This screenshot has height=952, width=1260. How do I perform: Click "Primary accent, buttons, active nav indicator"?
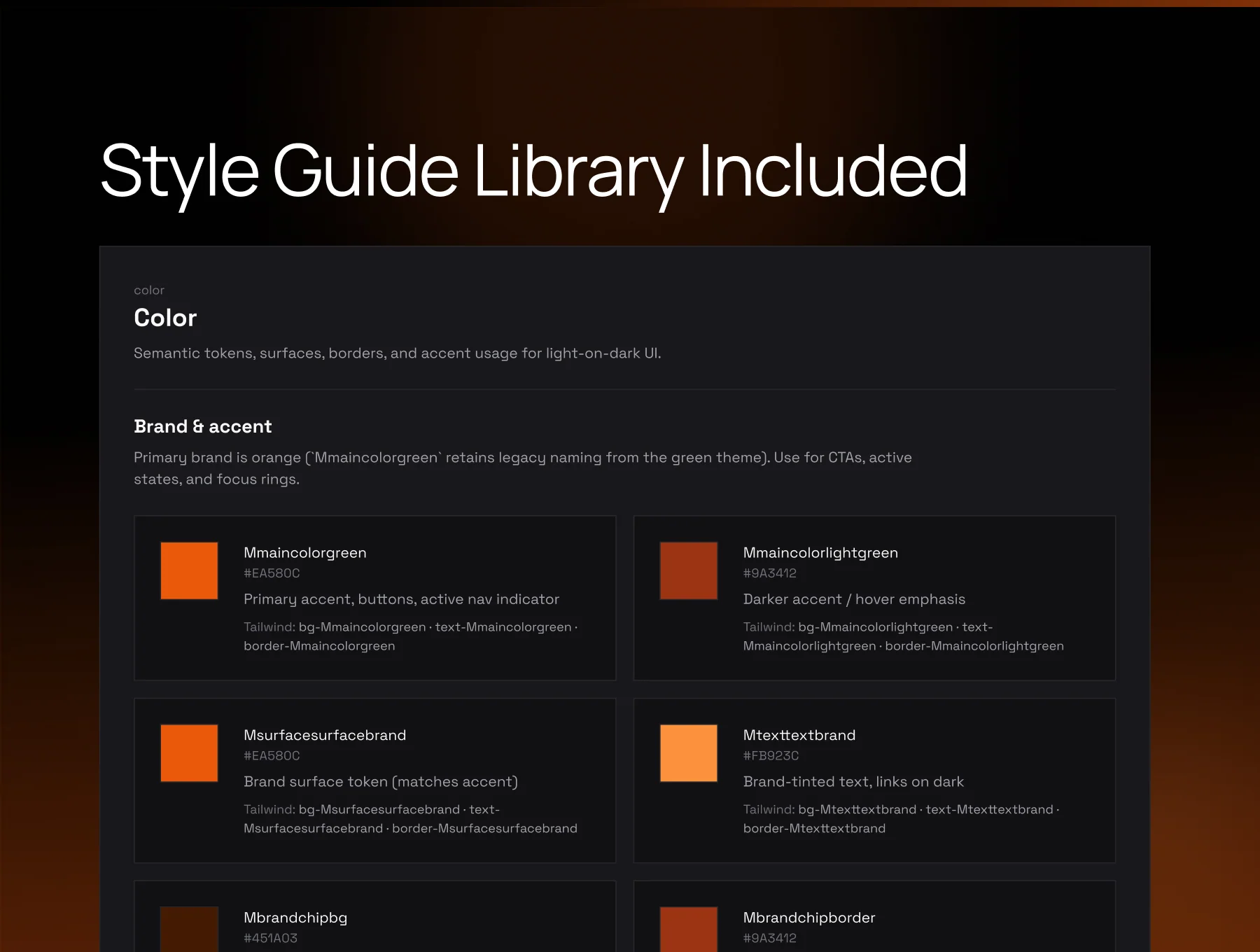[x=402, y=599]
